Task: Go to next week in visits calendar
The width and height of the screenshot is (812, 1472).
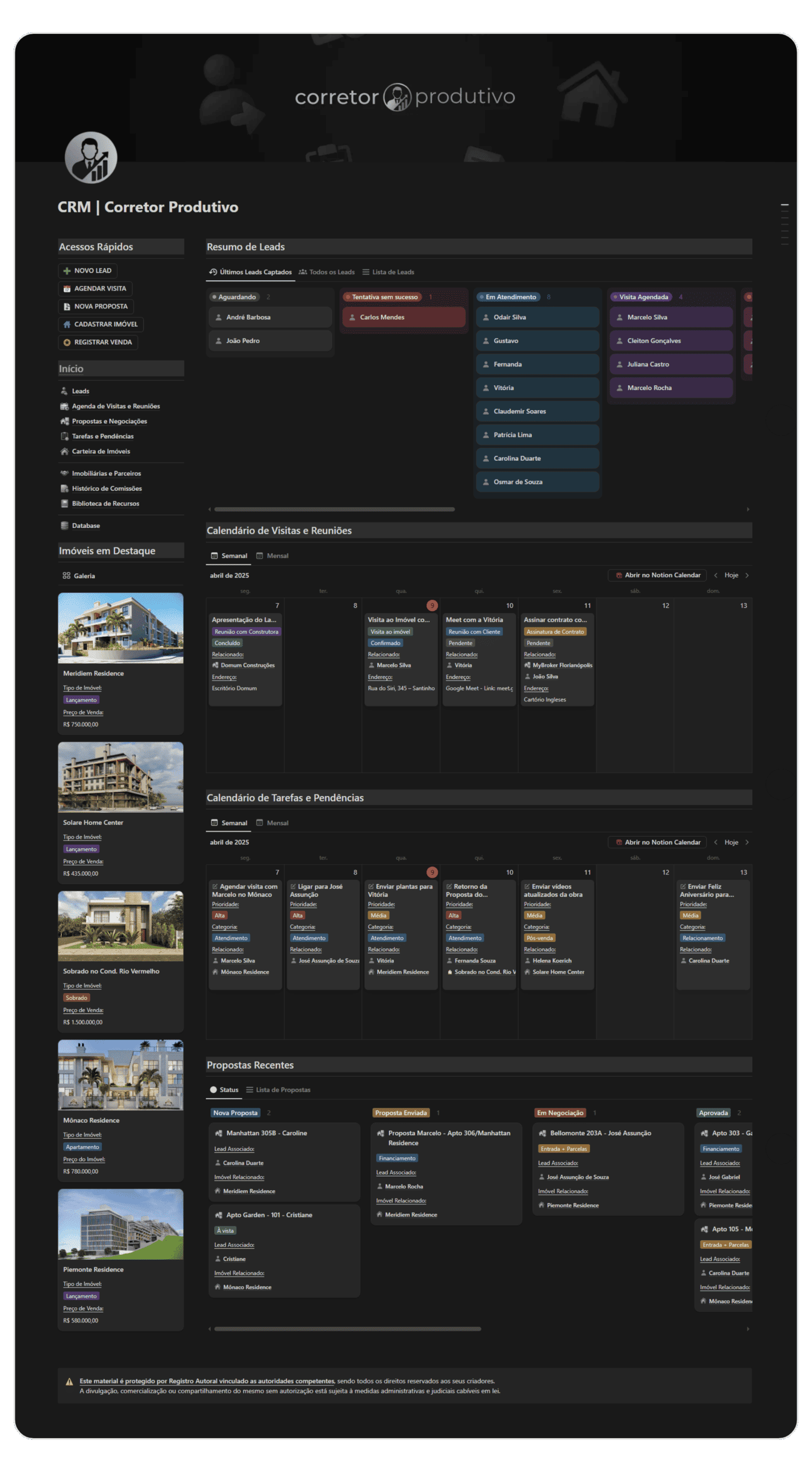Action: tap(747, 575)
